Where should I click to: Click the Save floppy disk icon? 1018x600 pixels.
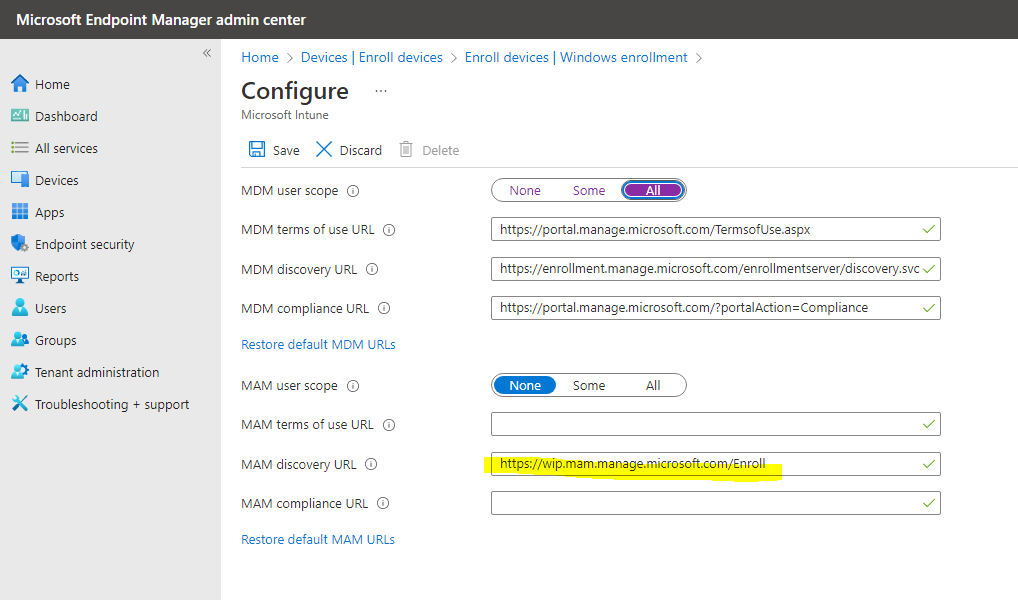(x=257, y=149)
